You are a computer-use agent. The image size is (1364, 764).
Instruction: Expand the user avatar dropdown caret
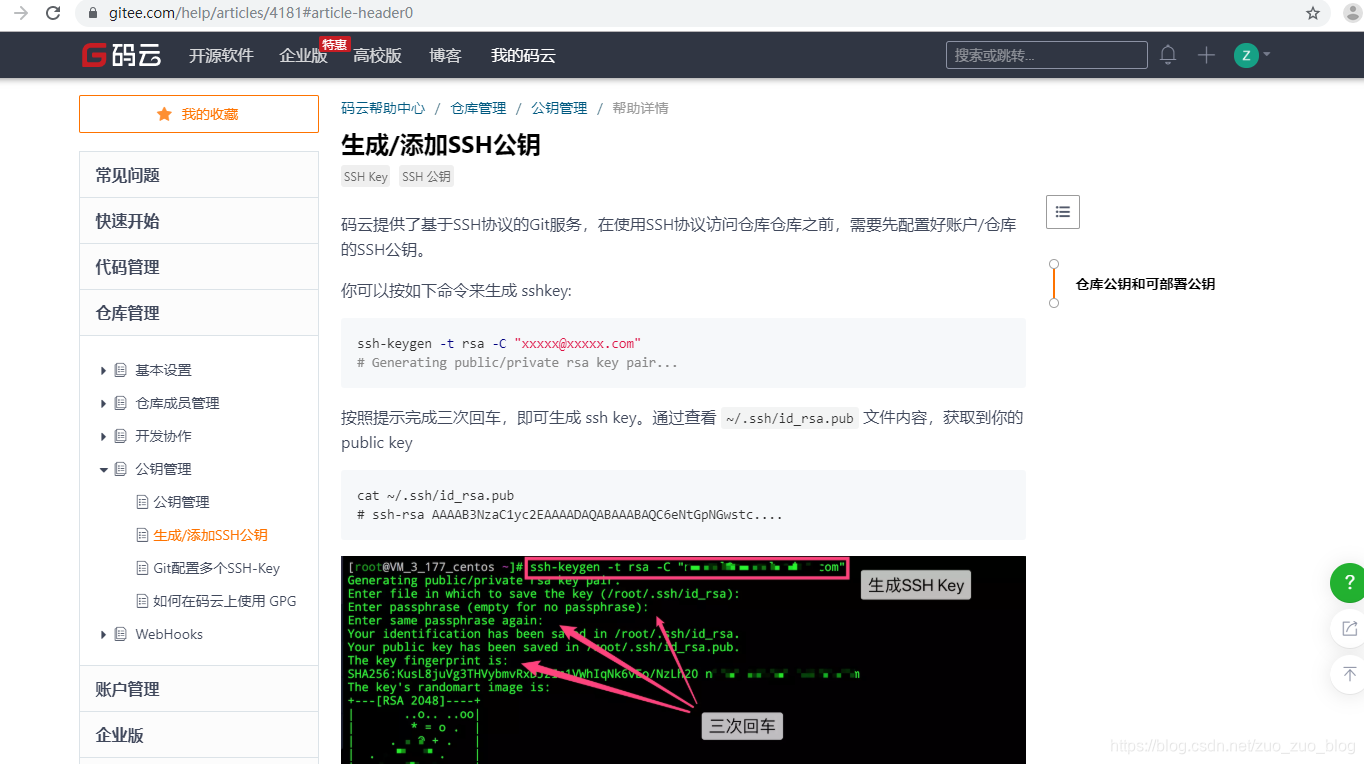point(1267,54)
